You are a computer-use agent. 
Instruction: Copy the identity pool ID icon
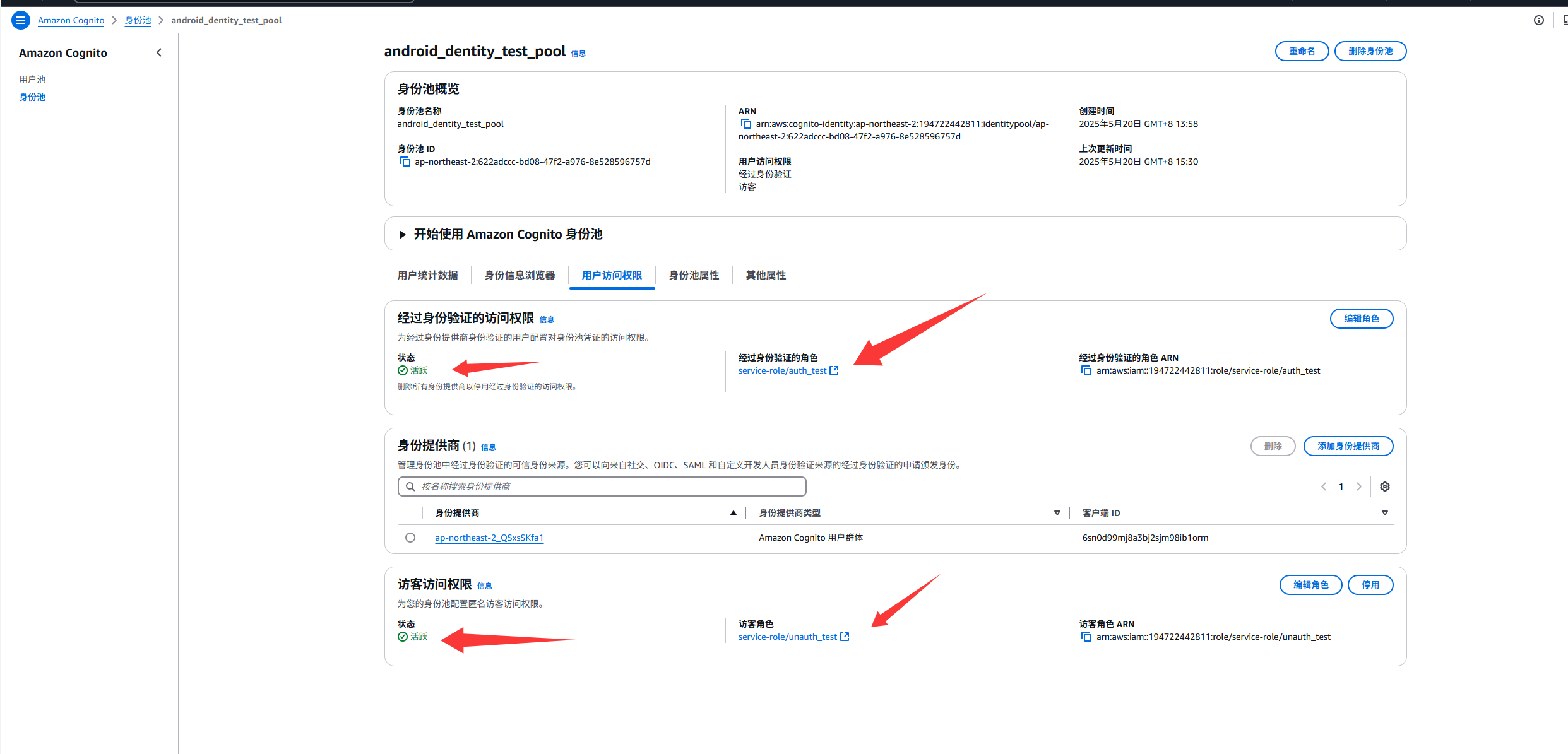point(405,162)
